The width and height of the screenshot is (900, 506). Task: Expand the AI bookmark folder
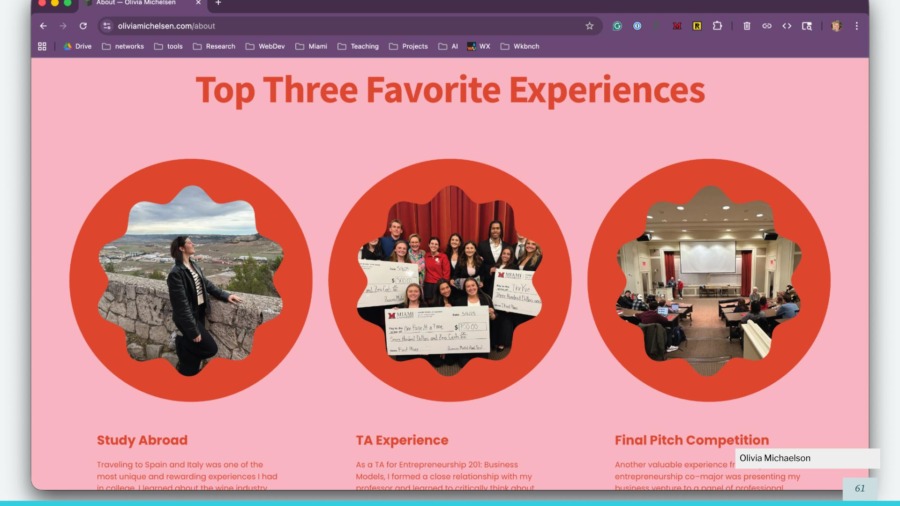(x=448, y=46)
